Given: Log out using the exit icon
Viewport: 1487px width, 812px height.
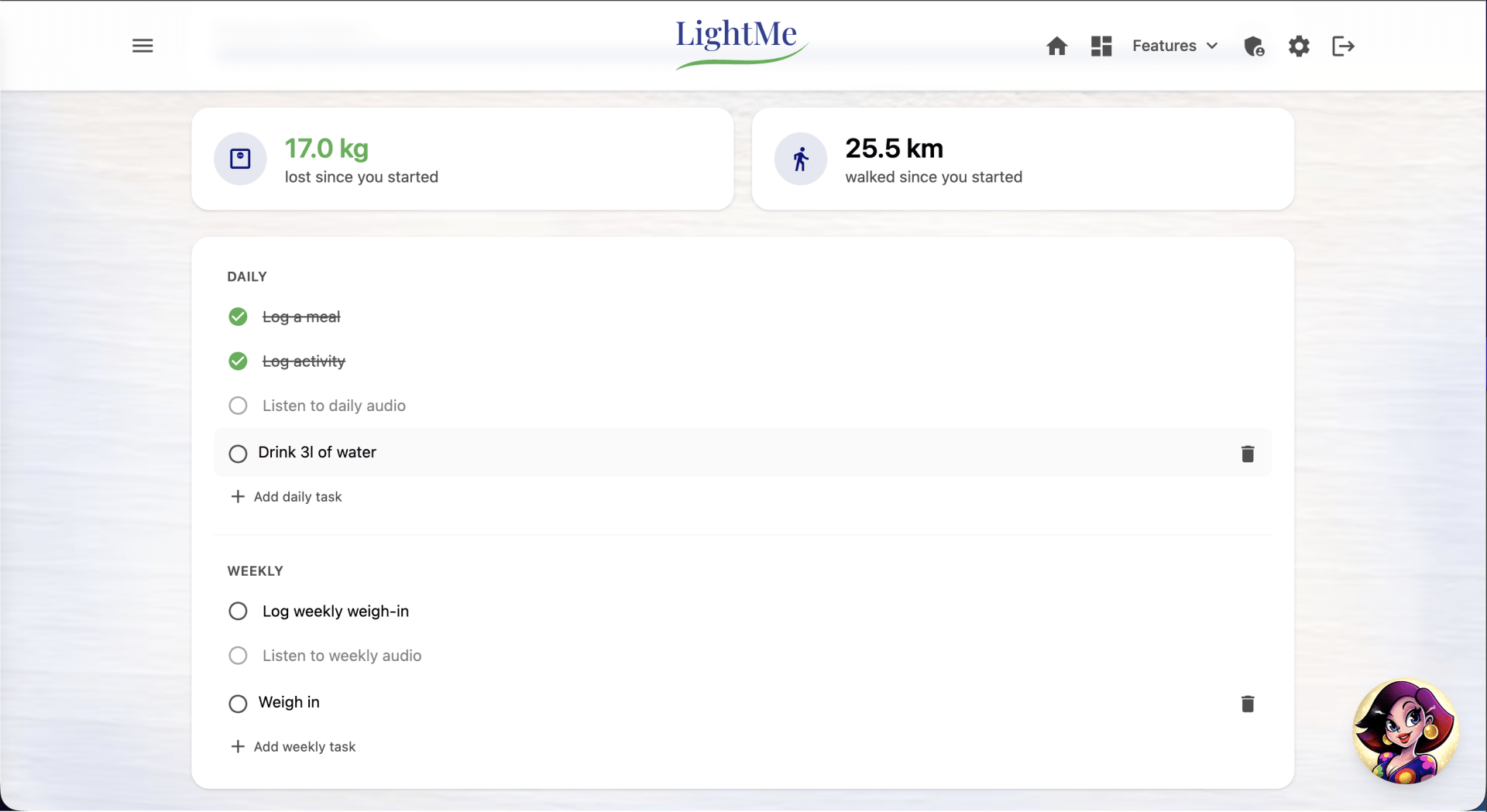Looking at the screenshot, I should click(1343, 46).
